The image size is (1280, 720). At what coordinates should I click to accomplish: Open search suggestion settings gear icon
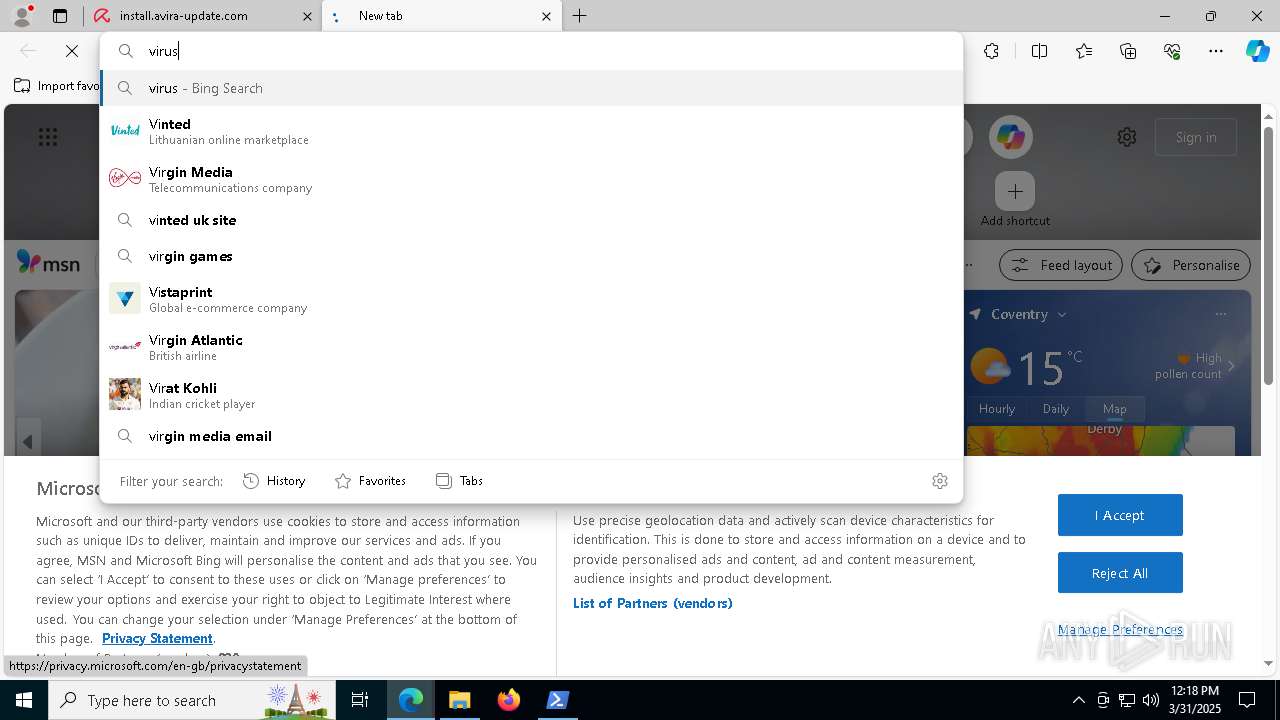coord(940,481)
